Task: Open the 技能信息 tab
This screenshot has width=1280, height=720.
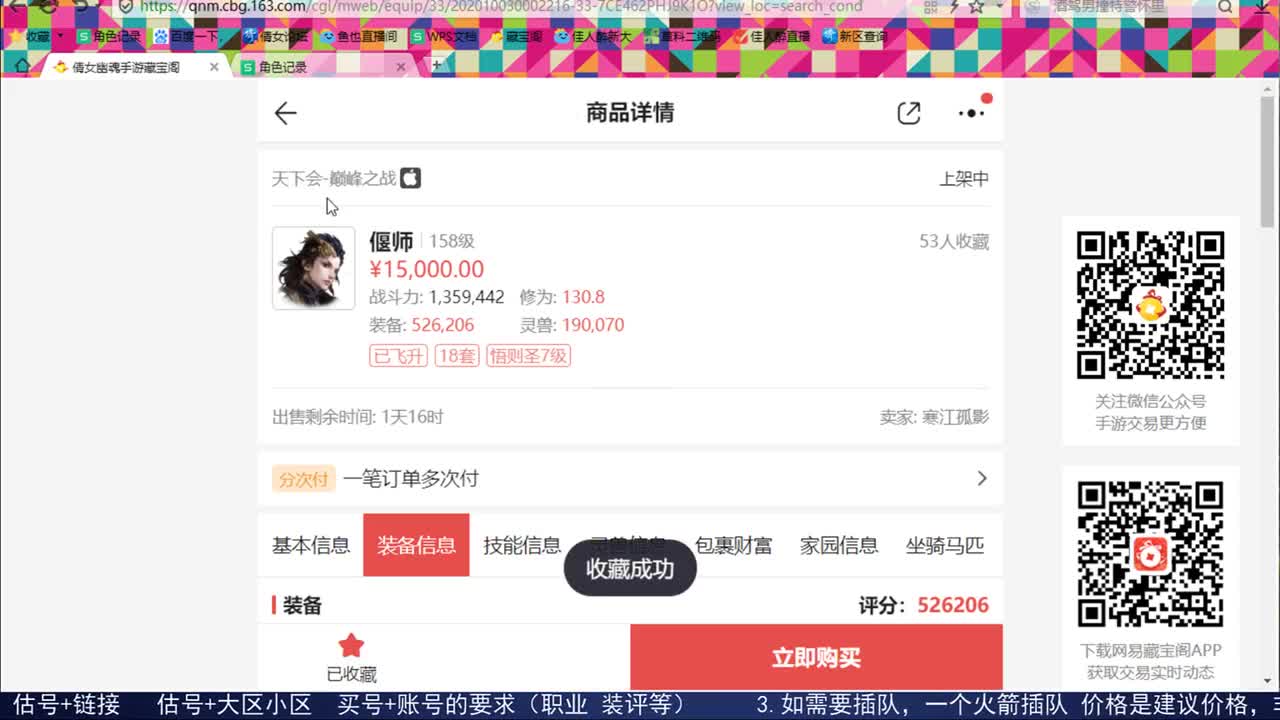Action: (x=522, y=545)
